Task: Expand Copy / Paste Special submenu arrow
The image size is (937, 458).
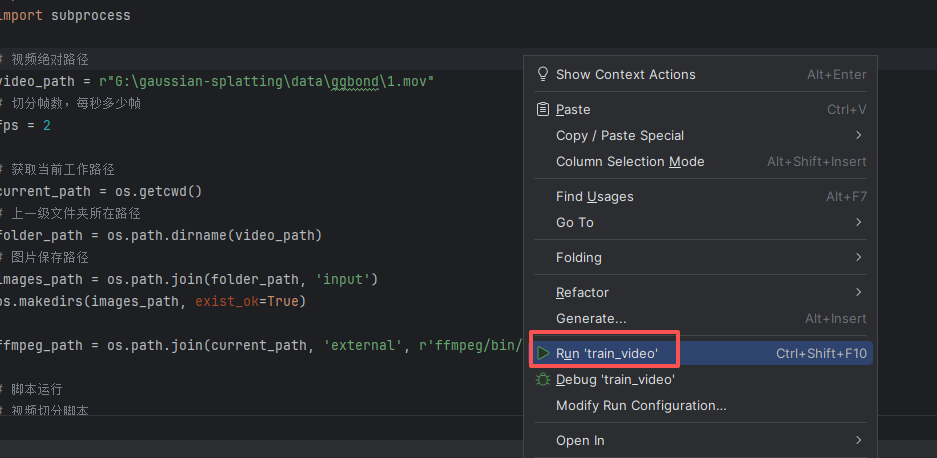Action: (x=859, y=135)
